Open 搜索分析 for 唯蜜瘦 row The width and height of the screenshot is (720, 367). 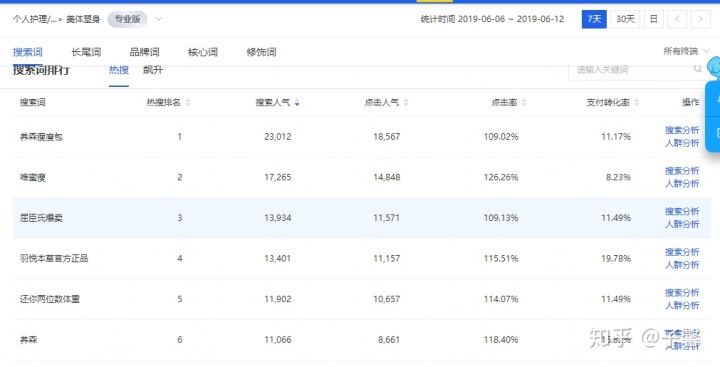(682, 171)
